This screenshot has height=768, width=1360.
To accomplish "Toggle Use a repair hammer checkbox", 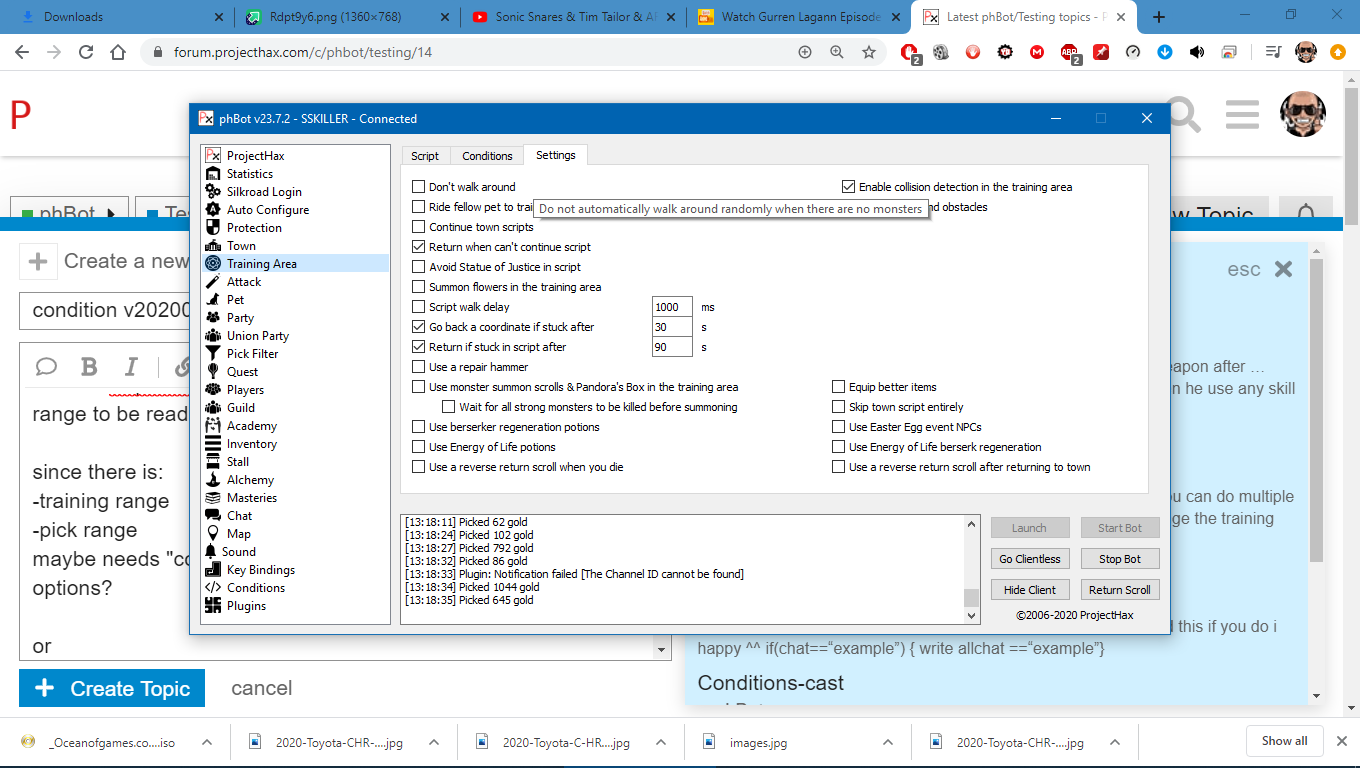I will tap(419, 367).
